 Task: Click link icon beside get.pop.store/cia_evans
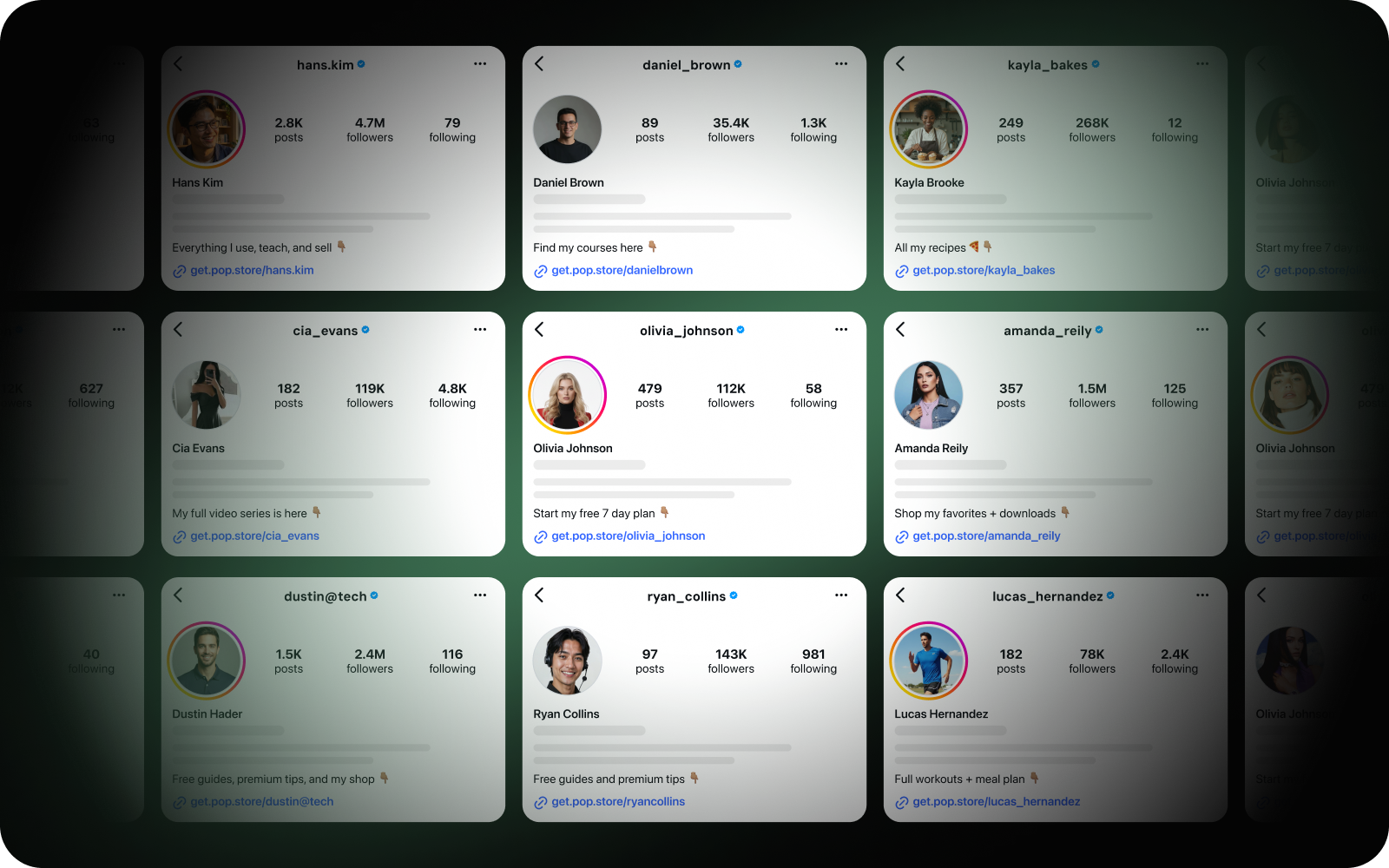pyautogui.click(x=180, y=536)
